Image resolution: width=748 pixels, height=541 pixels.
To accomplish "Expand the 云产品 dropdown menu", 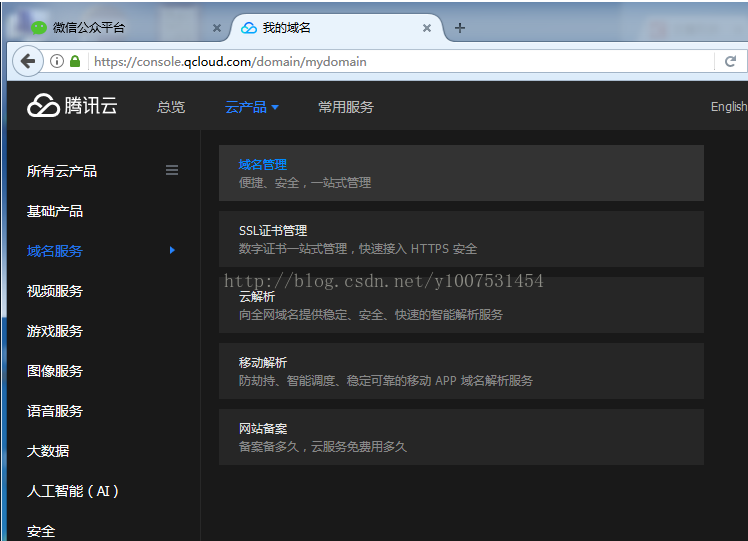I will click(x=251, y=107).
